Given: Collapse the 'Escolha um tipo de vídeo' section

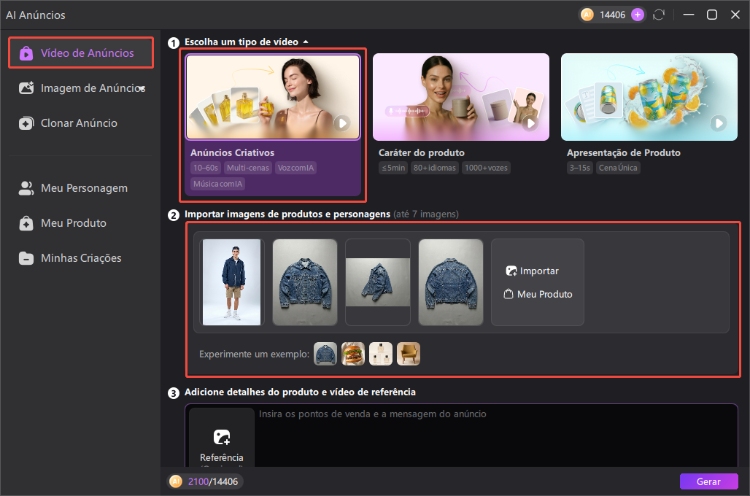Looking at the screenshot, I should [306, 42].
